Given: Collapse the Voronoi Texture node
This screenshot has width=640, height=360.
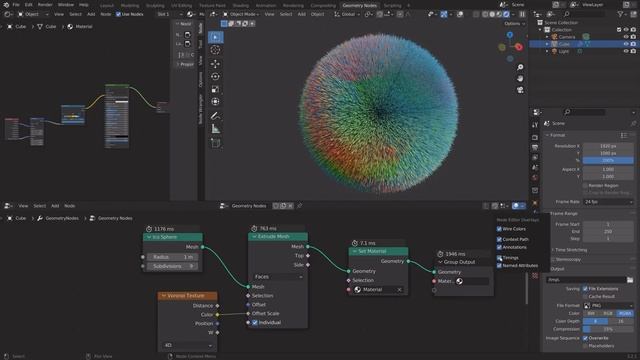Looking at the screenshot, I should pyautogui.click(x=164, y=296).
